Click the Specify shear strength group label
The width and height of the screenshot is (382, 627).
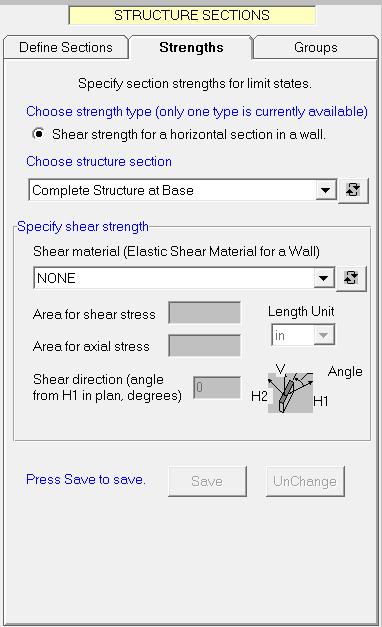pyautogui.click(x=83, y=226)
